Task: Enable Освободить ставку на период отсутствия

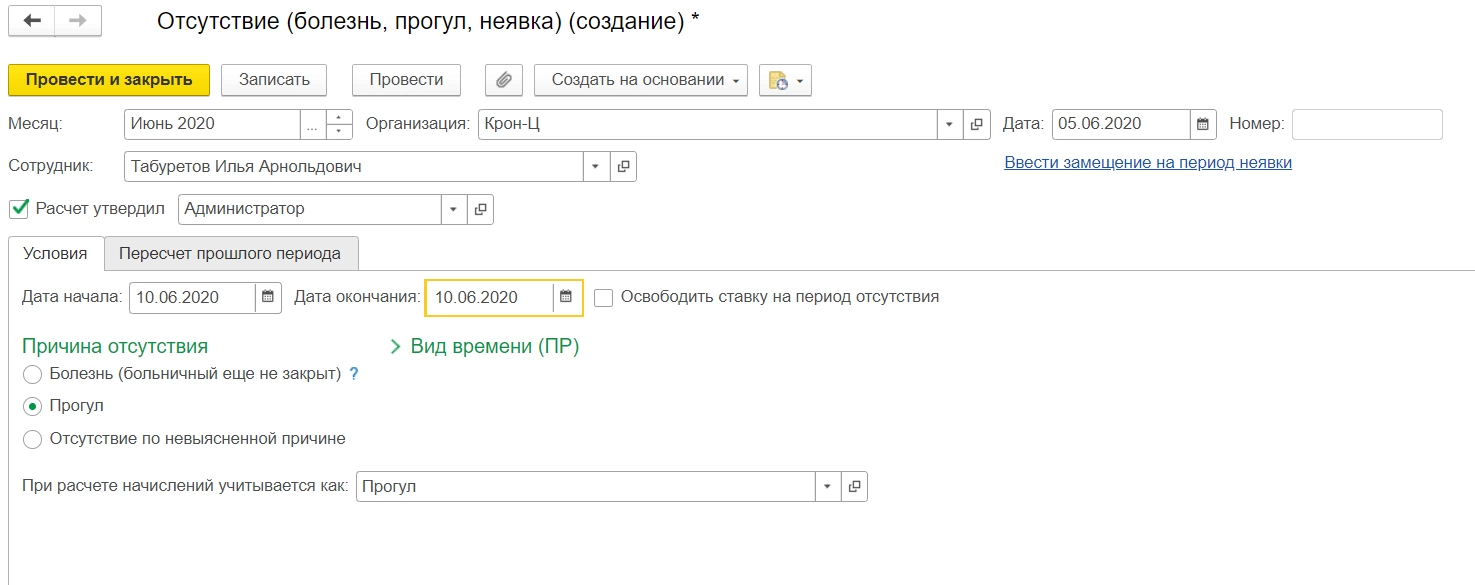Action: (603, 297)
